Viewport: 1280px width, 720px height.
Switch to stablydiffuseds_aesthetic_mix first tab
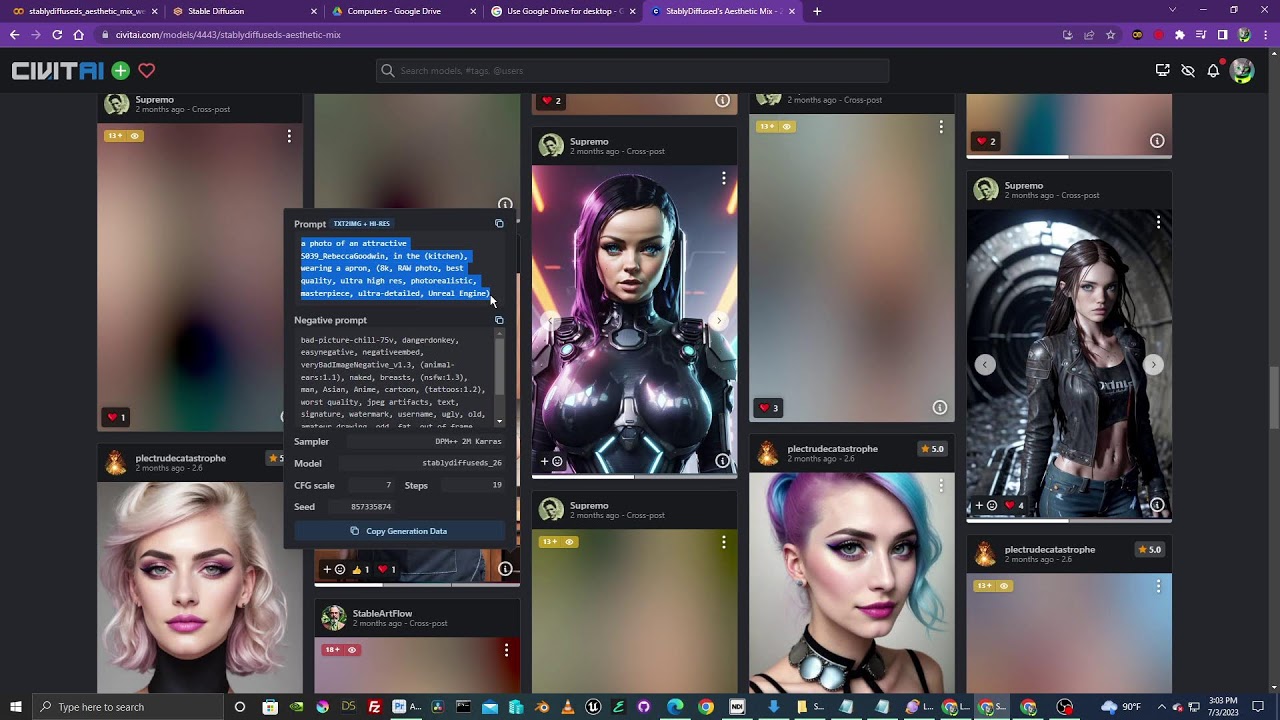tap(85, 11)
